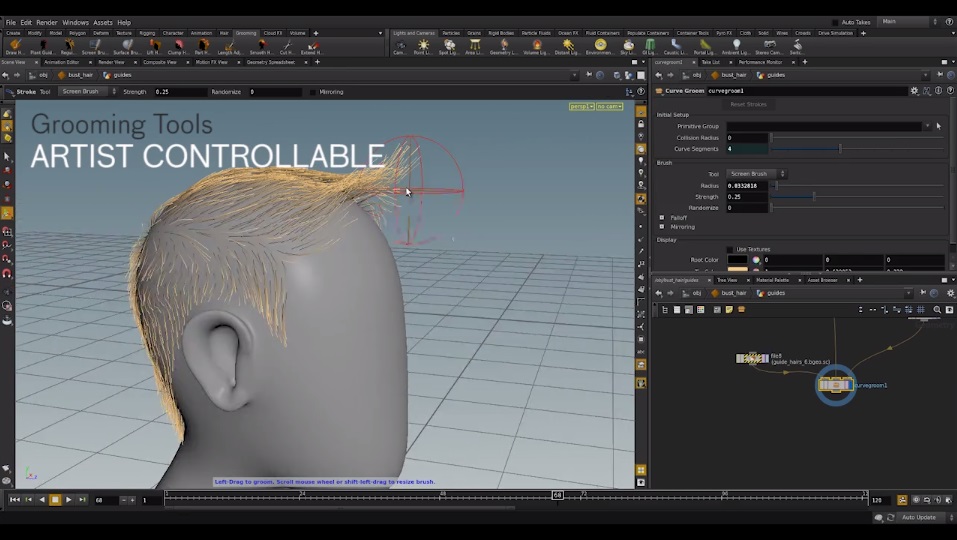Open the Render menu
This screenshot has height=540, width=957.
point(47,22)
